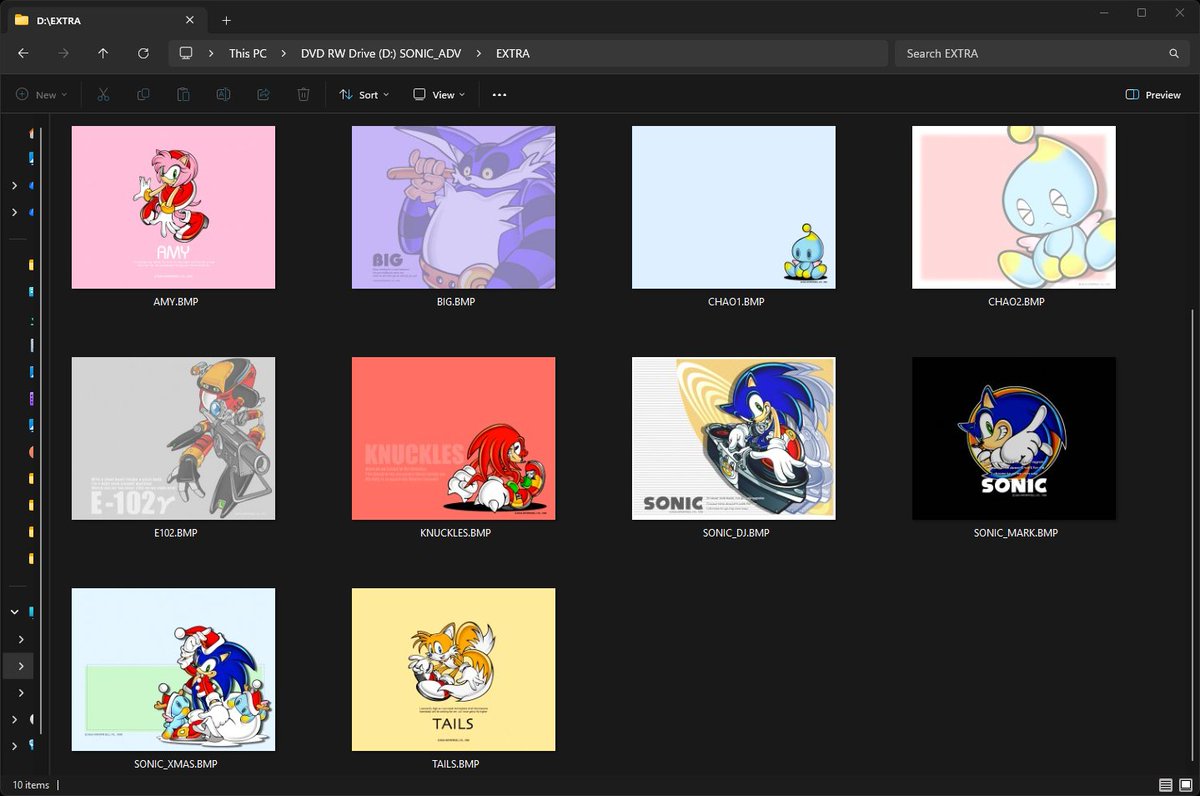Refresh the EXTRA folder view
Screen dimensions: 1200x796
143,53
